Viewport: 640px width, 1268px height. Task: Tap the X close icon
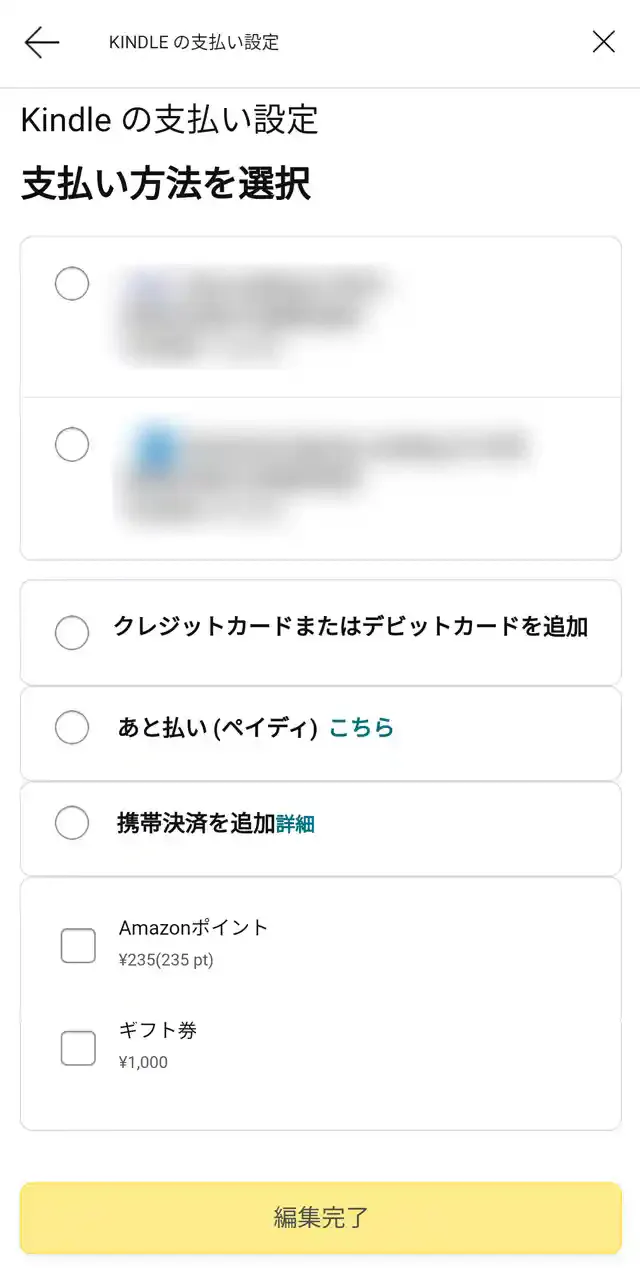(603, 42)
